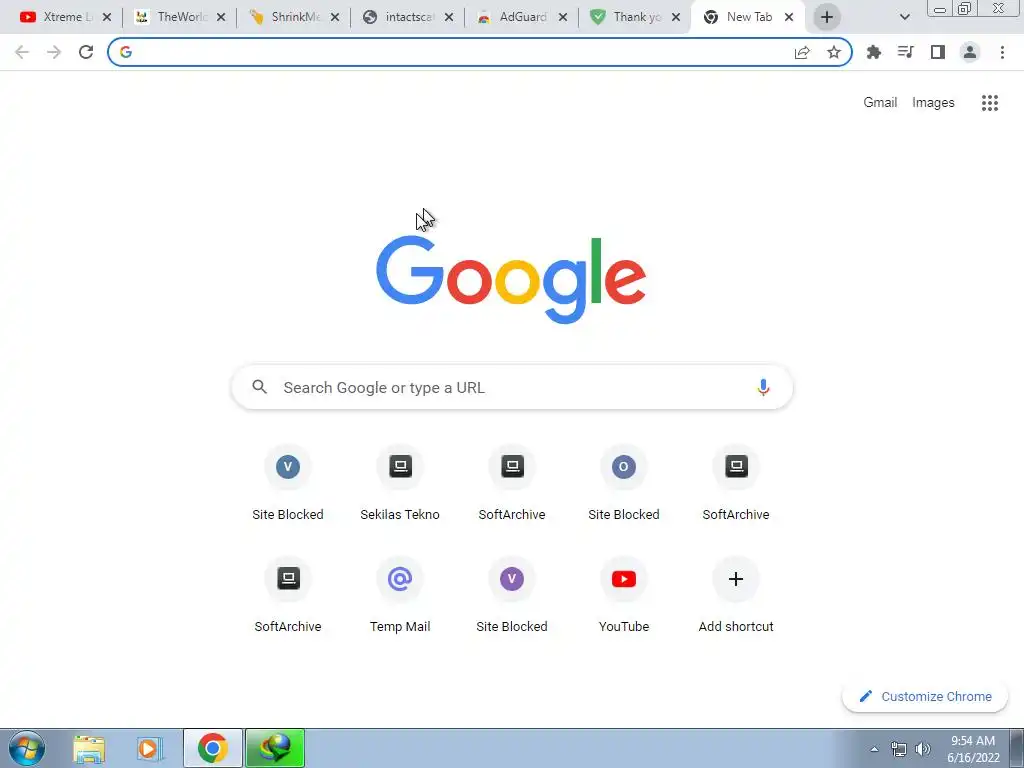Go forward with the forward arrow

(x=54, y=52)
